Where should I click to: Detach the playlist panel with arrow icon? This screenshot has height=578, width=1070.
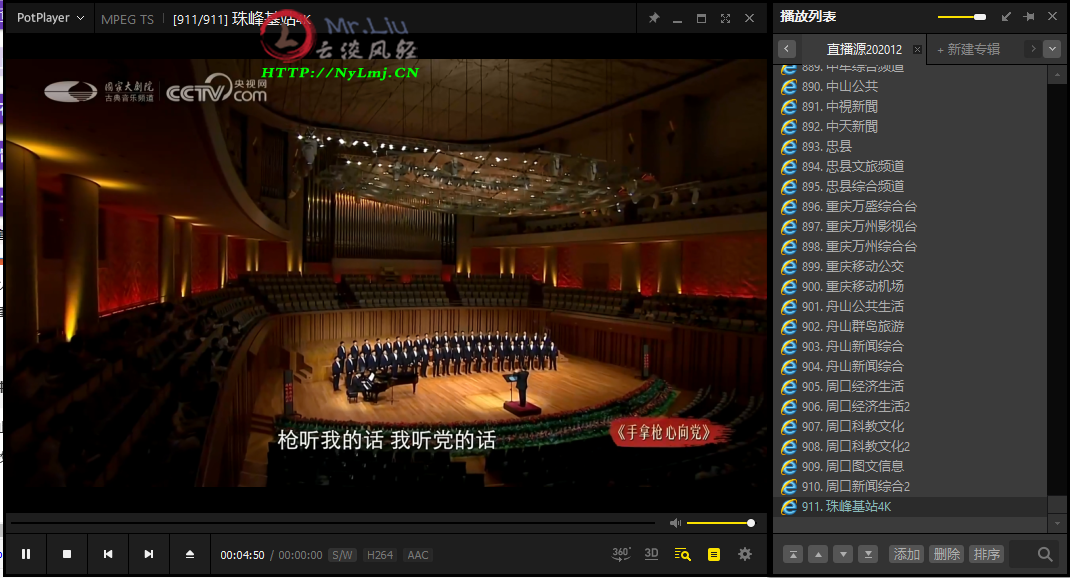(x=1007, y=16)
